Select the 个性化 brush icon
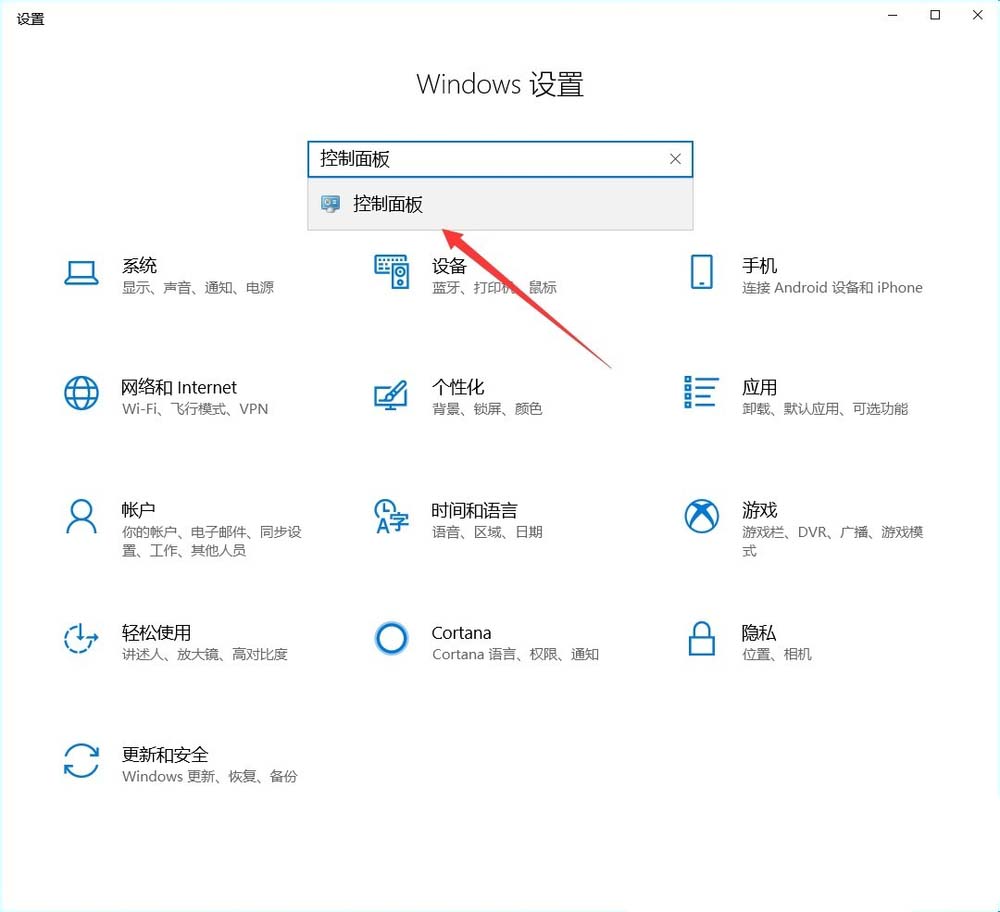Viewport: 1000px width, 912px height. [391, 393]
